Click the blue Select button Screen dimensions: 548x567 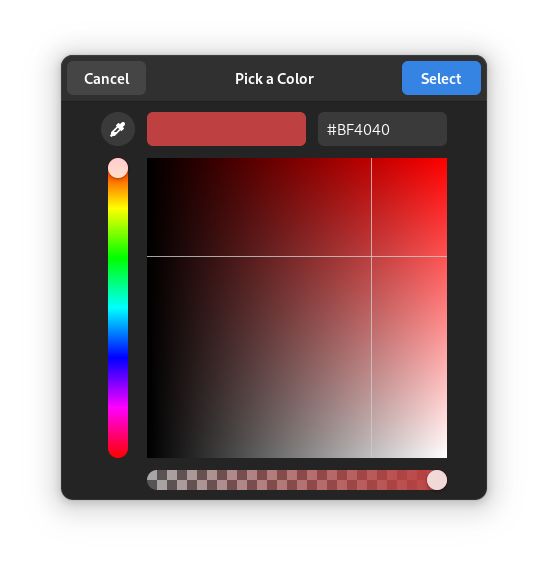pyautogui.click(x=441, y=78)
